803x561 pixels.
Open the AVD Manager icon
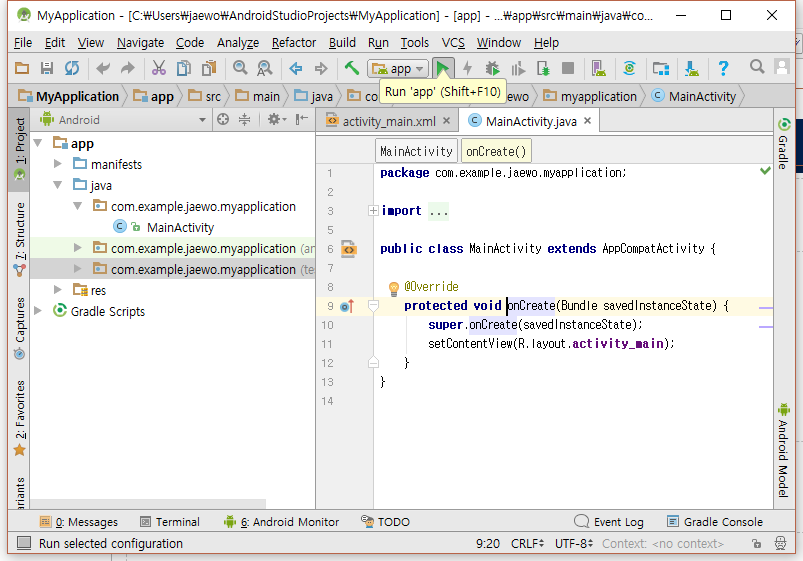(598, 68)
